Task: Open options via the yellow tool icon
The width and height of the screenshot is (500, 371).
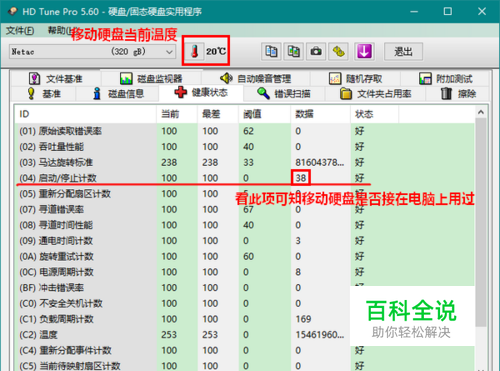Action: click(339, 52)
